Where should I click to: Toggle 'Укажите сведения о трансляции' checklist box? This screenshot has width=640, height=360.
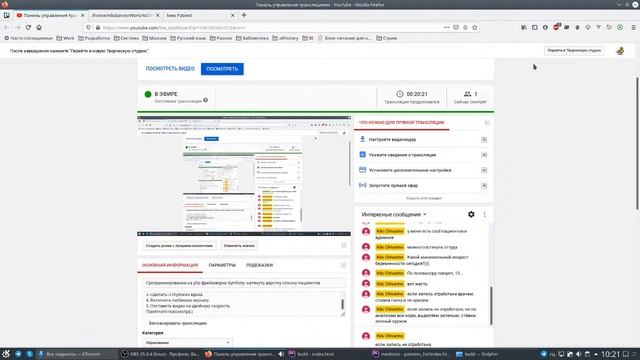484,155
